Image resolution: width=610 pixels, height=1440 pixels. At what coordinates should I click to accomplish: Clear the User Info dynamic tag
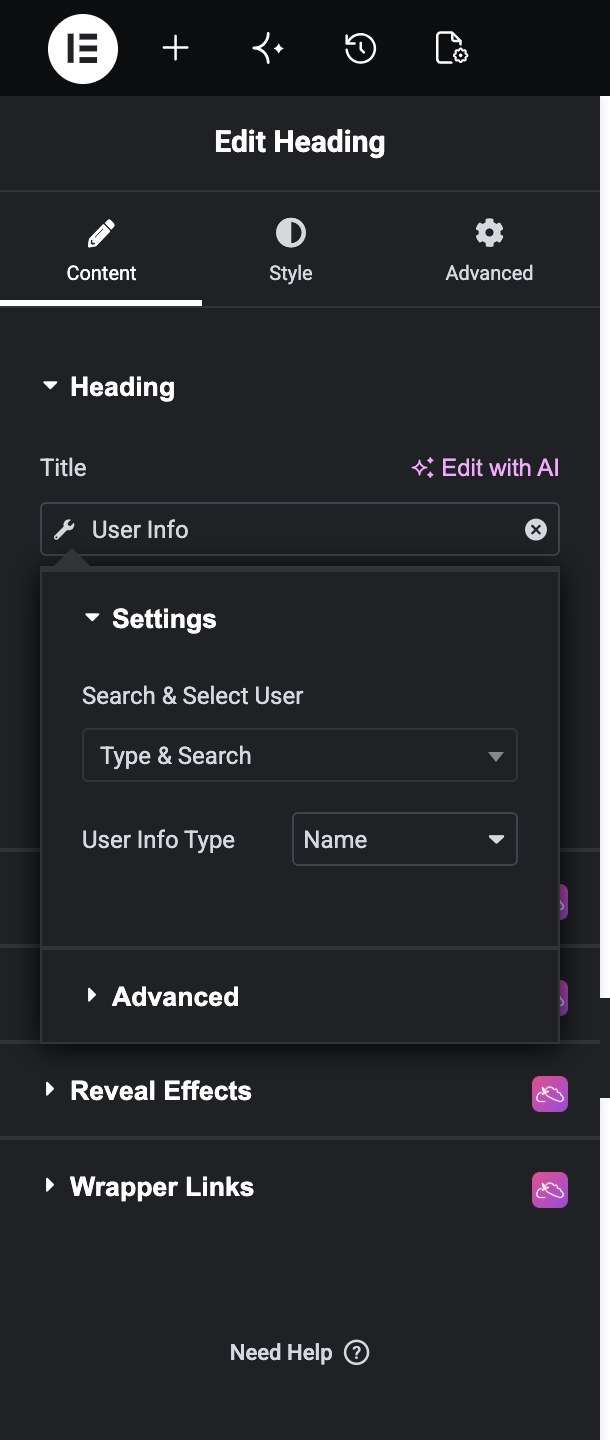[536, 530]
